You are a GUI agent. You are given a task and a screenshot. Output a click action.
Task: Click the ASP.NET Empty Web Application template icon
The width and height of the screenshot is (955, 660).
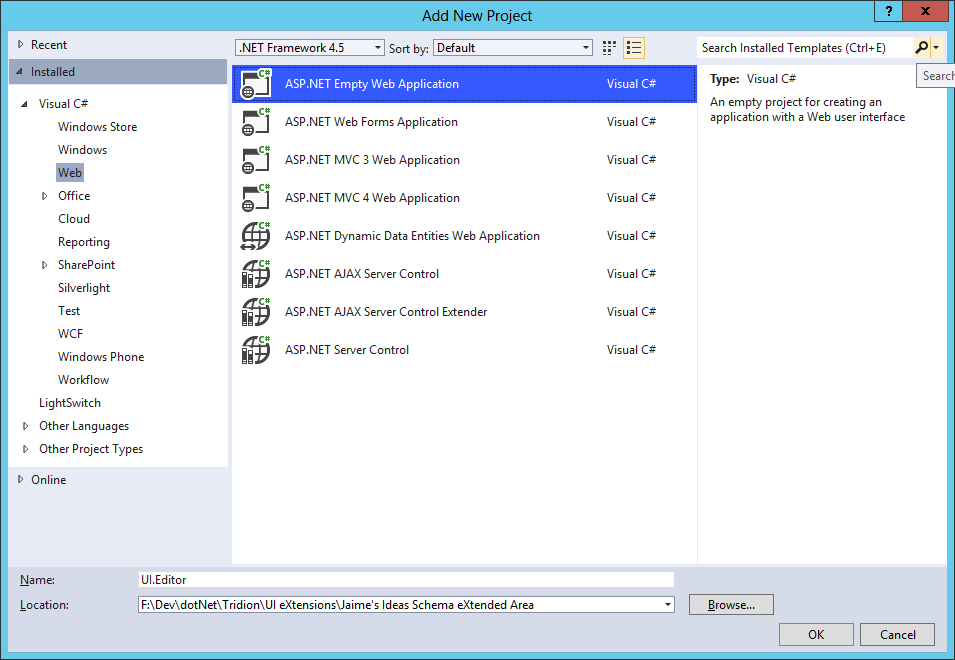(x=256, y=84)
